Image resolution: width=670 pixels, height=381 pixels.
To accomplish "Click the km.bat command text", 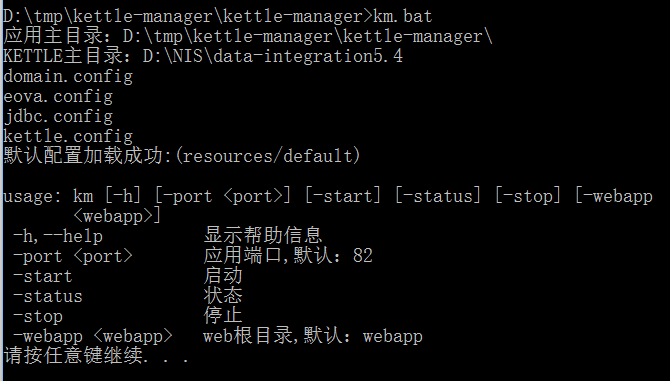I will click(x=403, y=17).
